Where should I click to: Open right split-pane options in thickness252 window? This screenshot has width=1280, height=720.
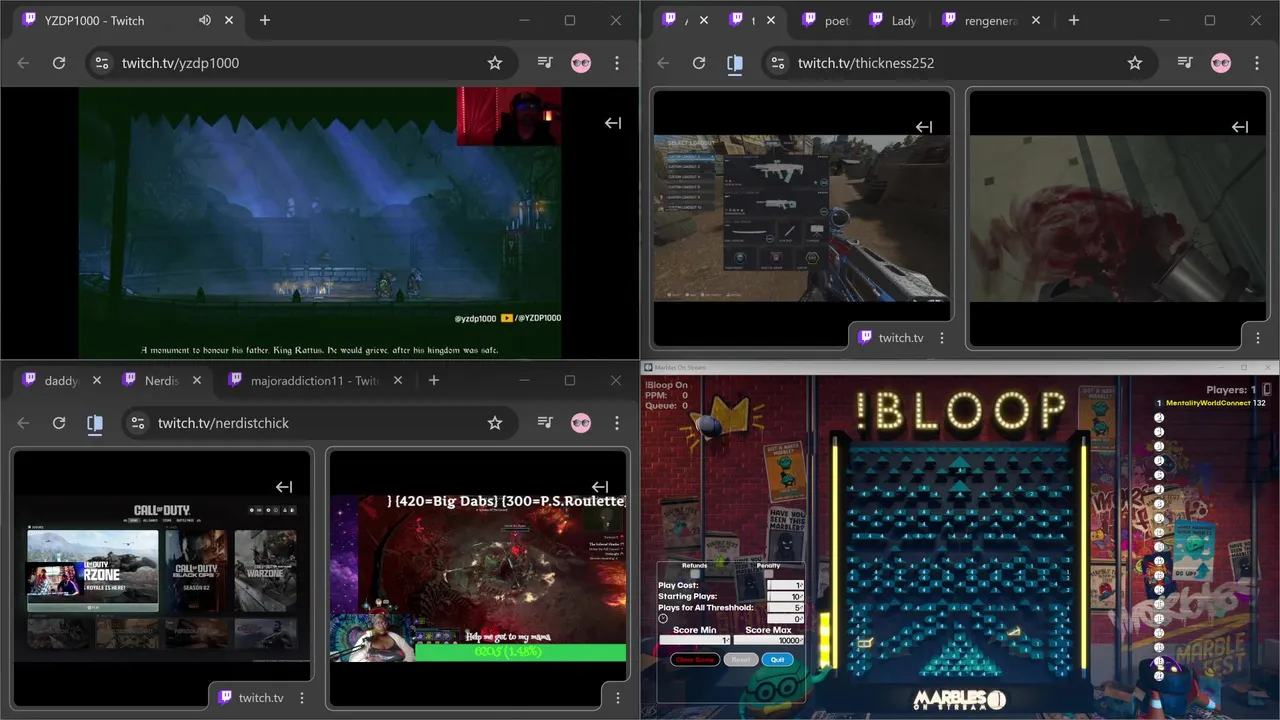point(1258,338)
